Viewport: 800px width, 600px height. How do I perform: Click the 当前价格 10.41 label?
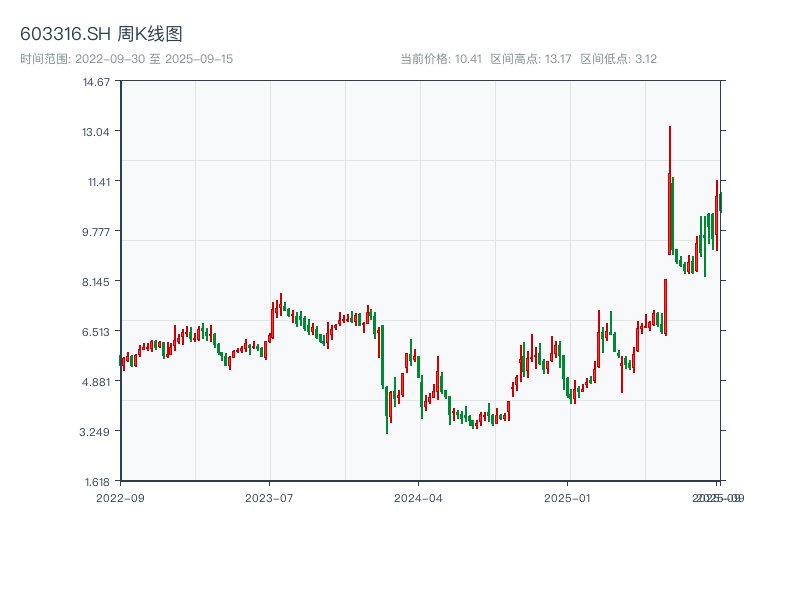441,59
